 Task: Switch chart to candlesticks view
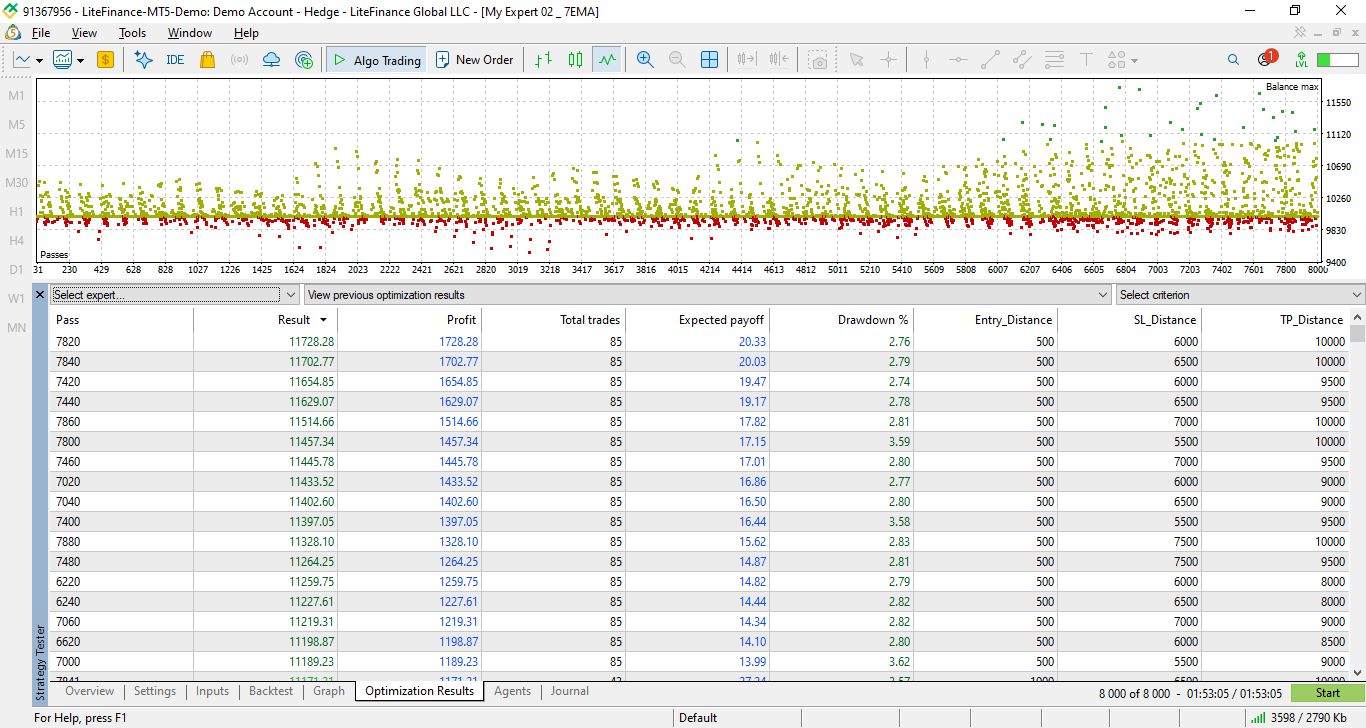point(575,60)
